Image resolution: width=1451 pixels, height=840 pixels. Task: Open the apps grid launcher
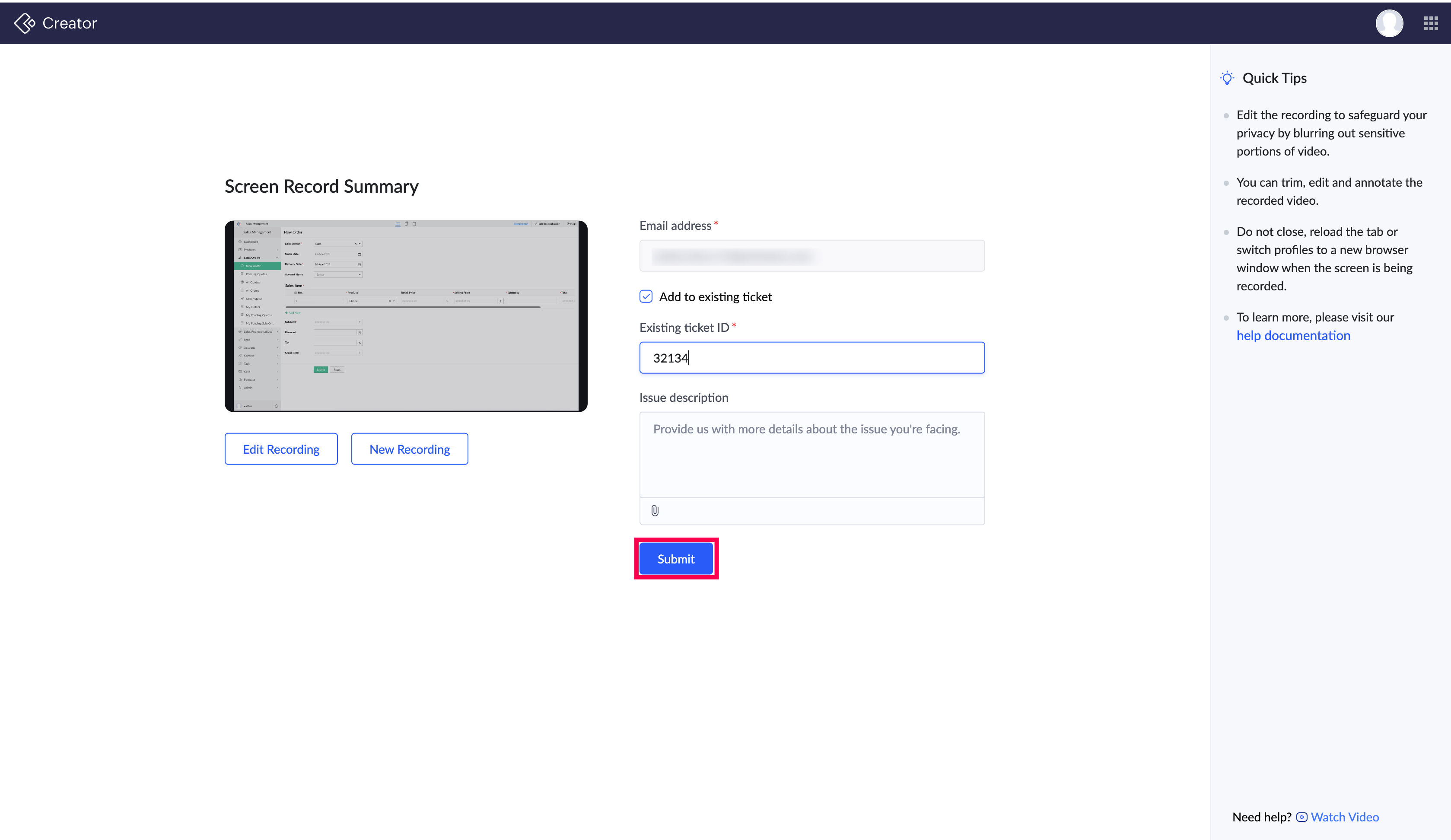(x=1431, y=23)
